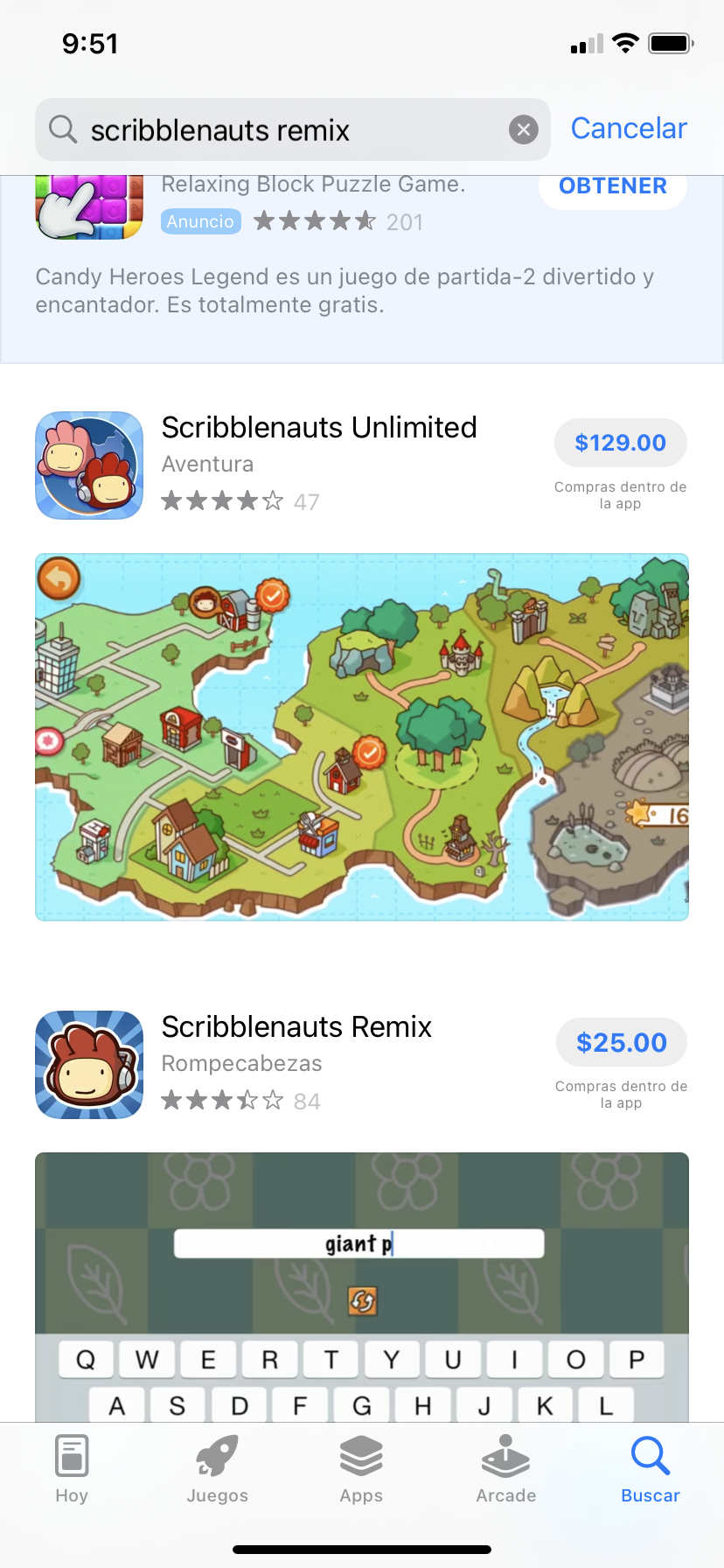This screenshot has width=724, height=1568.
Task: Click the scribblenauts remix search field
Action: [x=293, y=129]
